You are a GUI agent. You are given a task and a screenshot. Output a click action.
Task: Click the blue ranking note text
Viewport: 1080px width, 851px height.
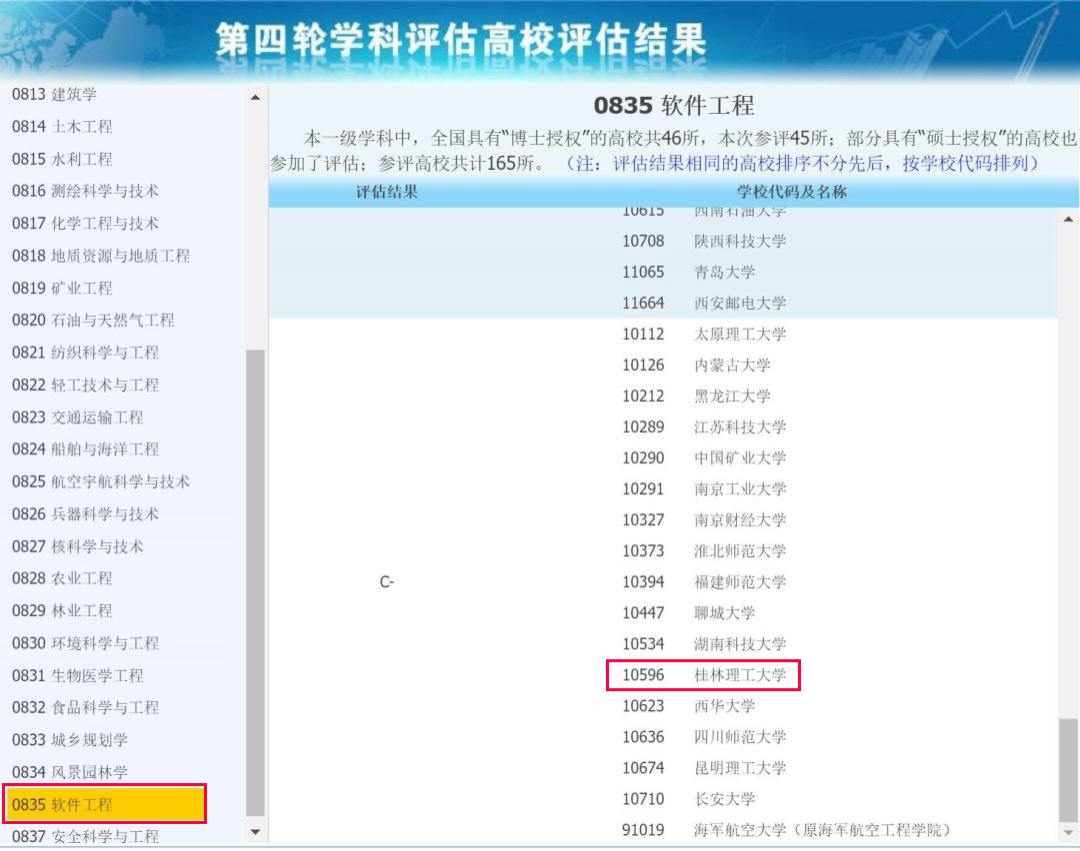click(801, 163)
